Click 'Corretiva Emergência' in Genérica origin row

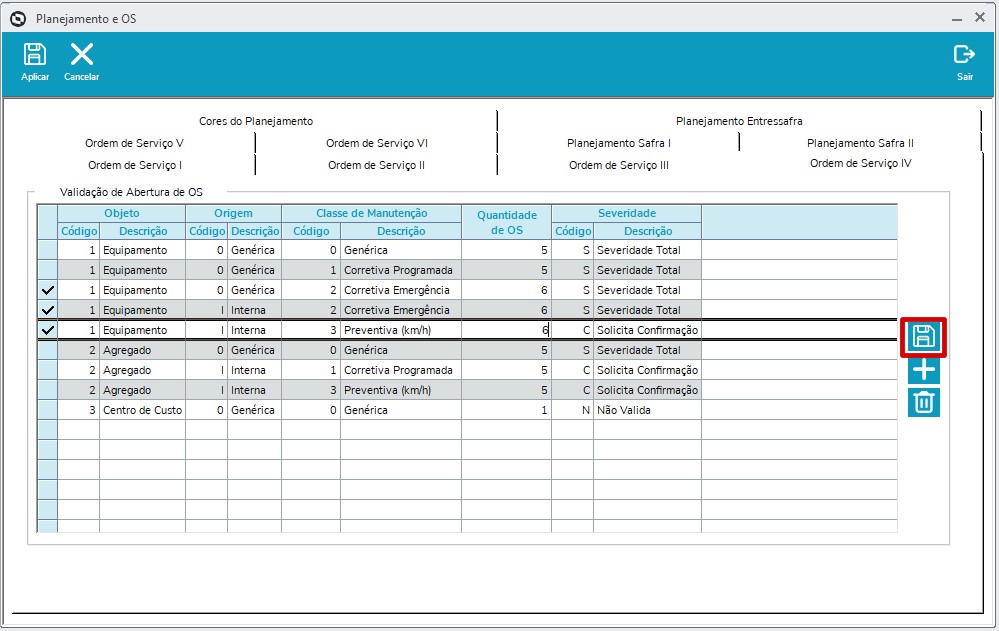click(401, 290)
